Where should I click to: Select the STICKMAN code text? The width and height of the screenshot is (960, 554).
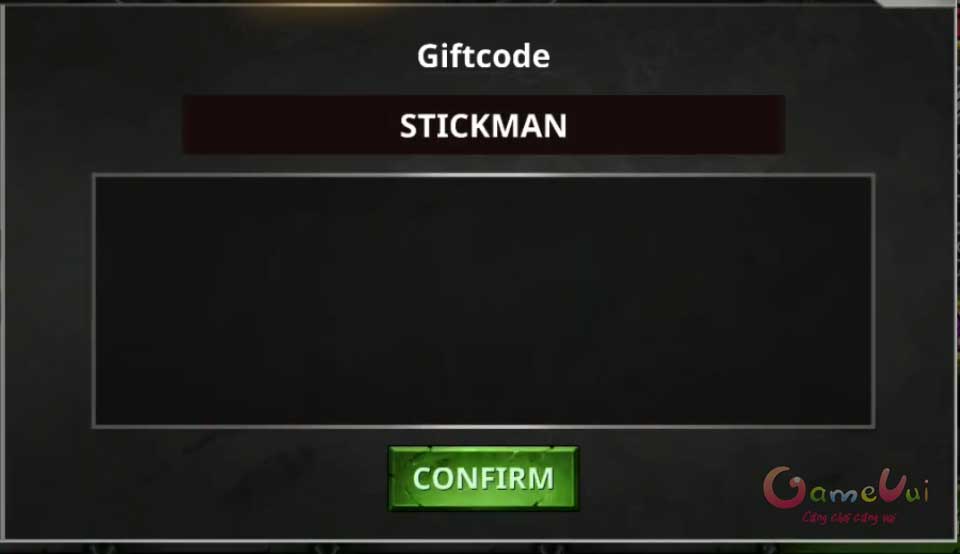483,125
